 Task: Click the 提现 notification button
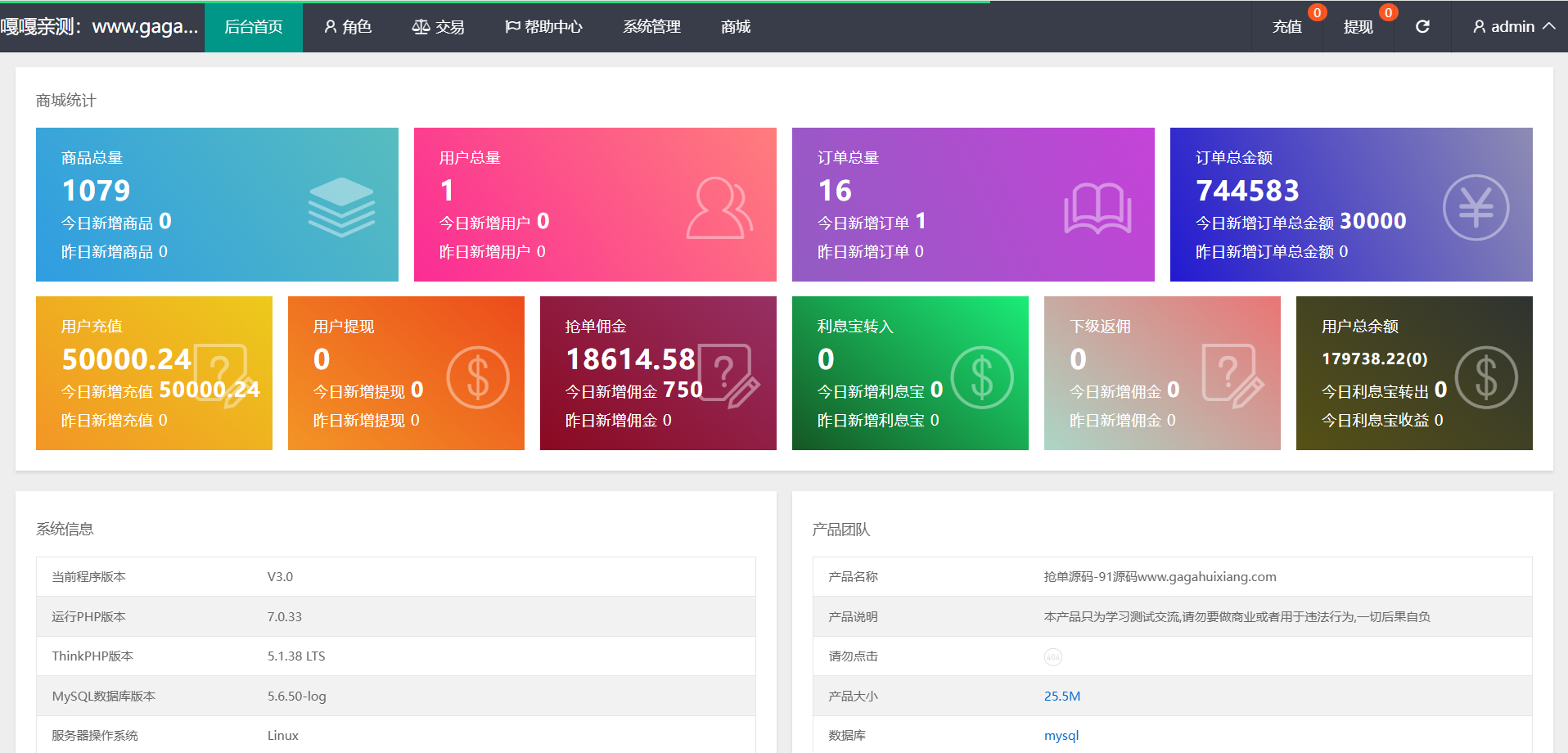(1358, 27)
